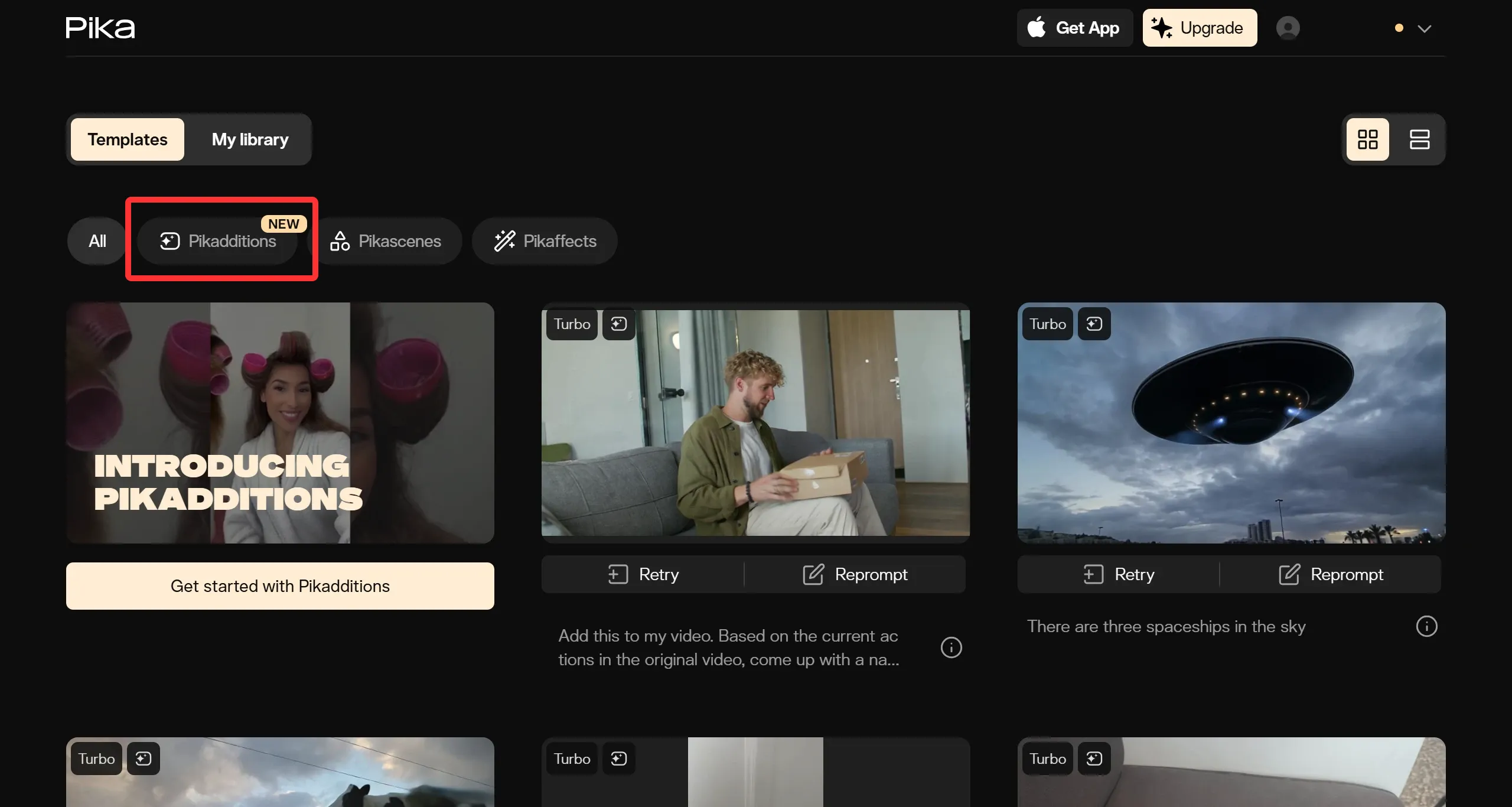Screen dimensions: 1512x807
Task: Click Get App button
Action: tap(1075, 28)
